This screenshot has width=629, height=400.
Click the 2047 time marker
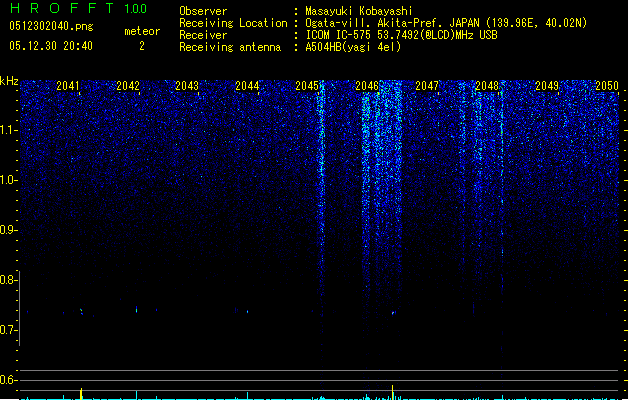click(427, 86)
